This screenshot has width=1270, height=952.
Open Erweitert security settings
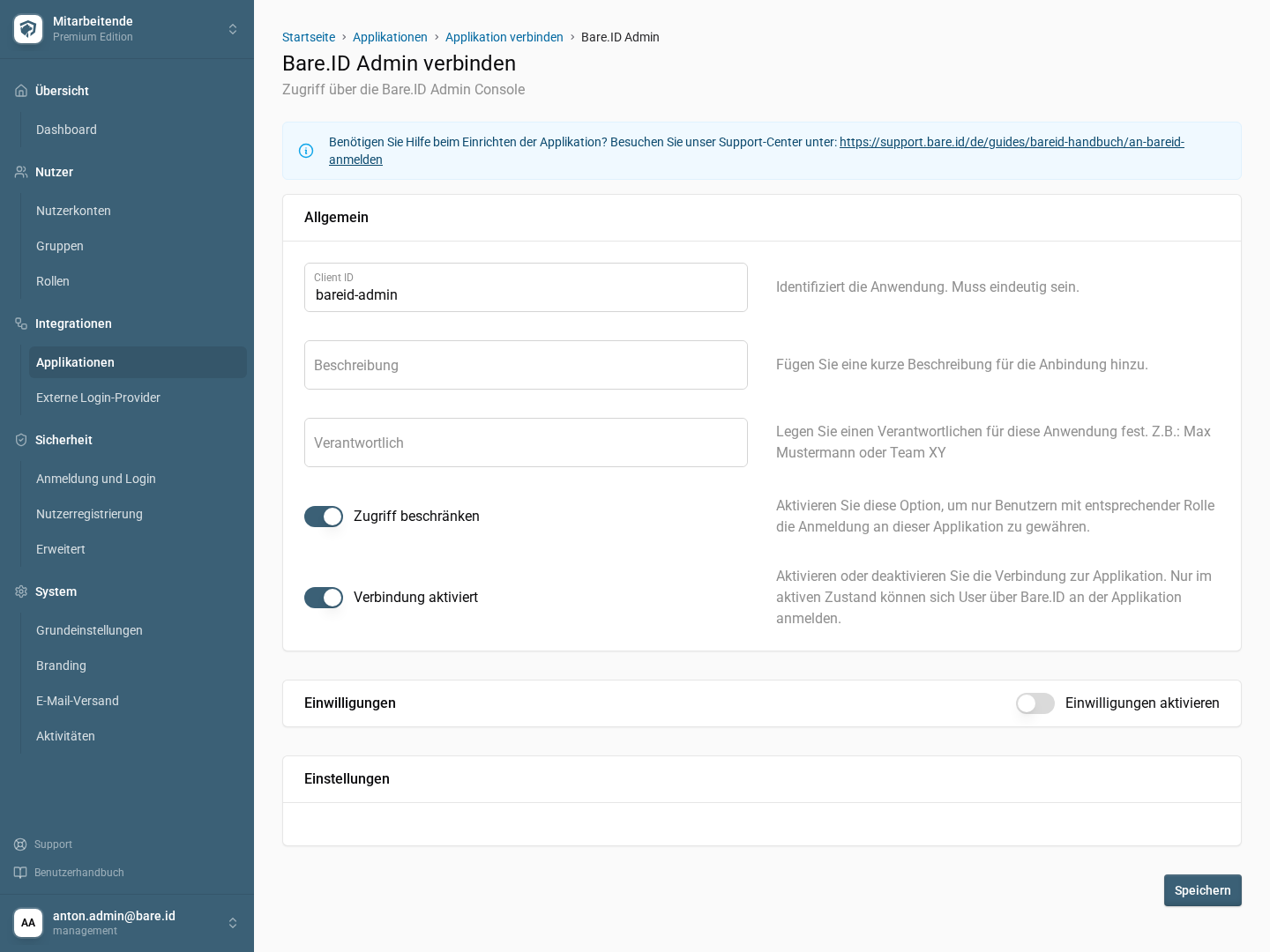[138, 549]
